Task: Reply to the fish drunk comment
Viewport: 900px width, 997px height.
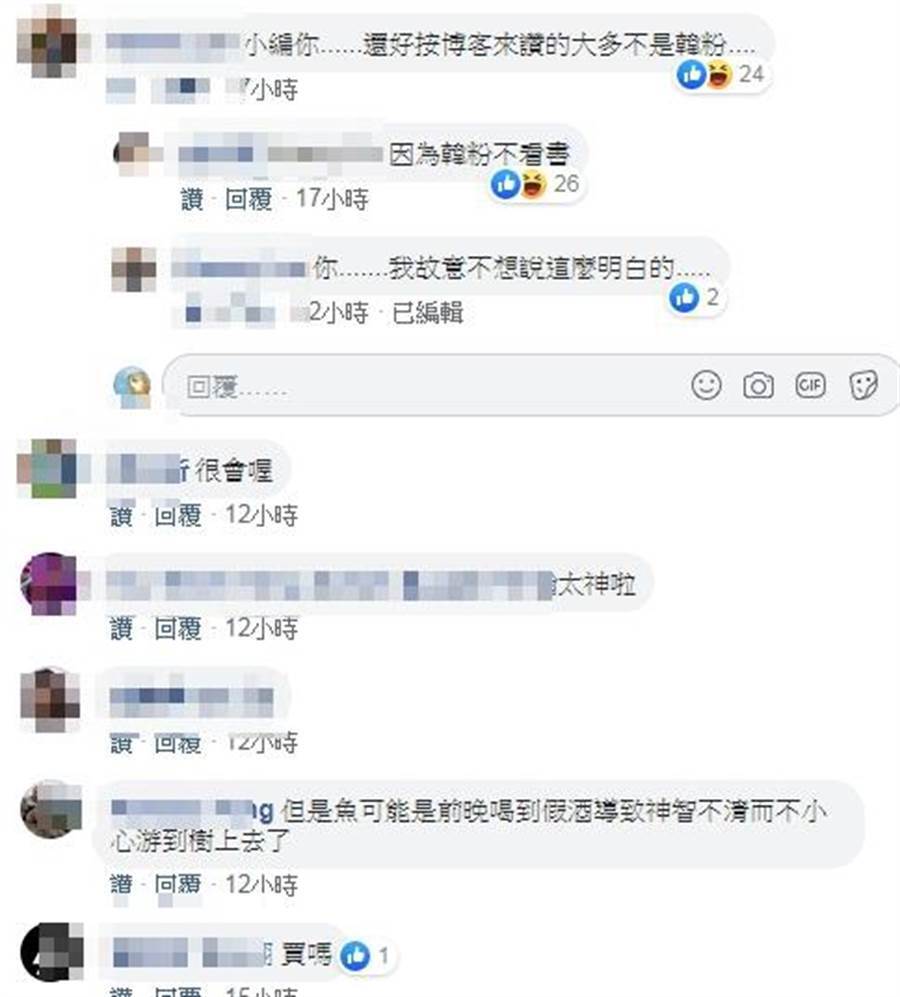Action: pyautogui.click(x=178, y=884)
